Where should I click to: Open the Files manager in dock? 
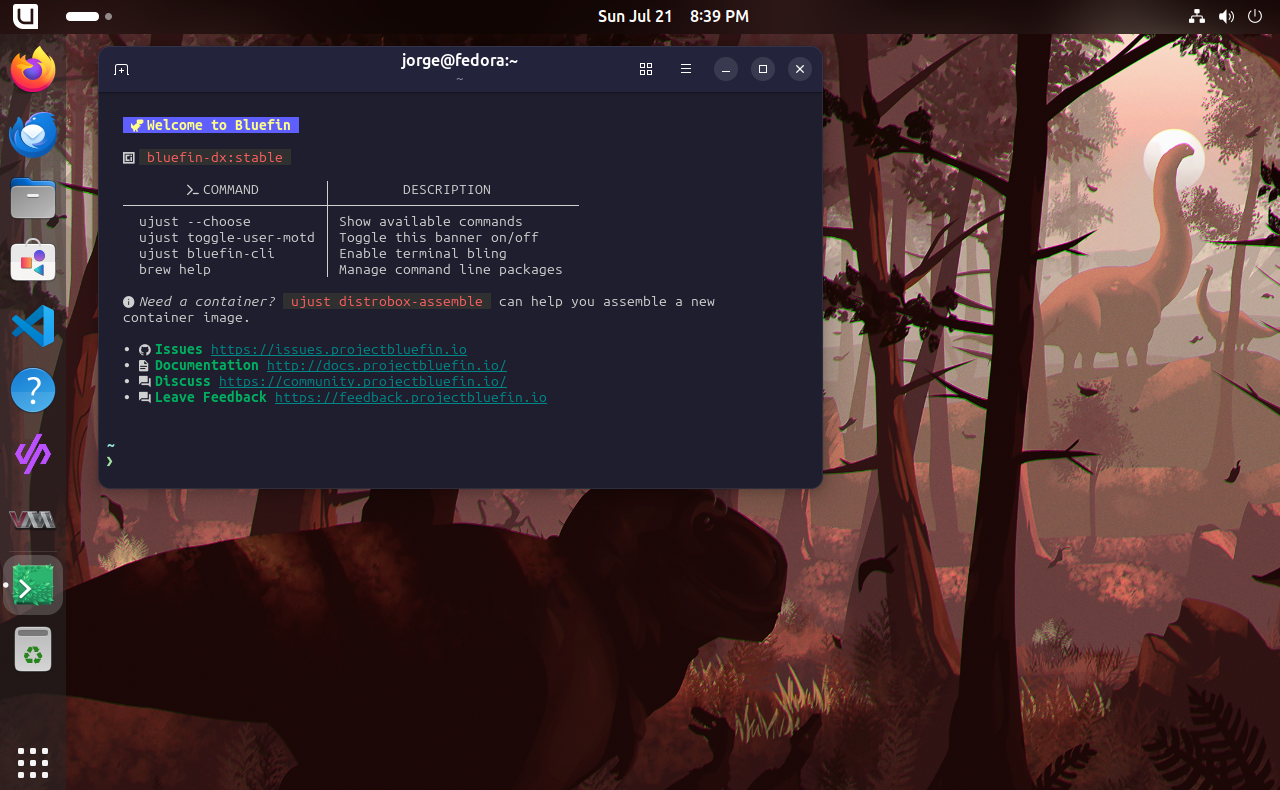[33, 198]
